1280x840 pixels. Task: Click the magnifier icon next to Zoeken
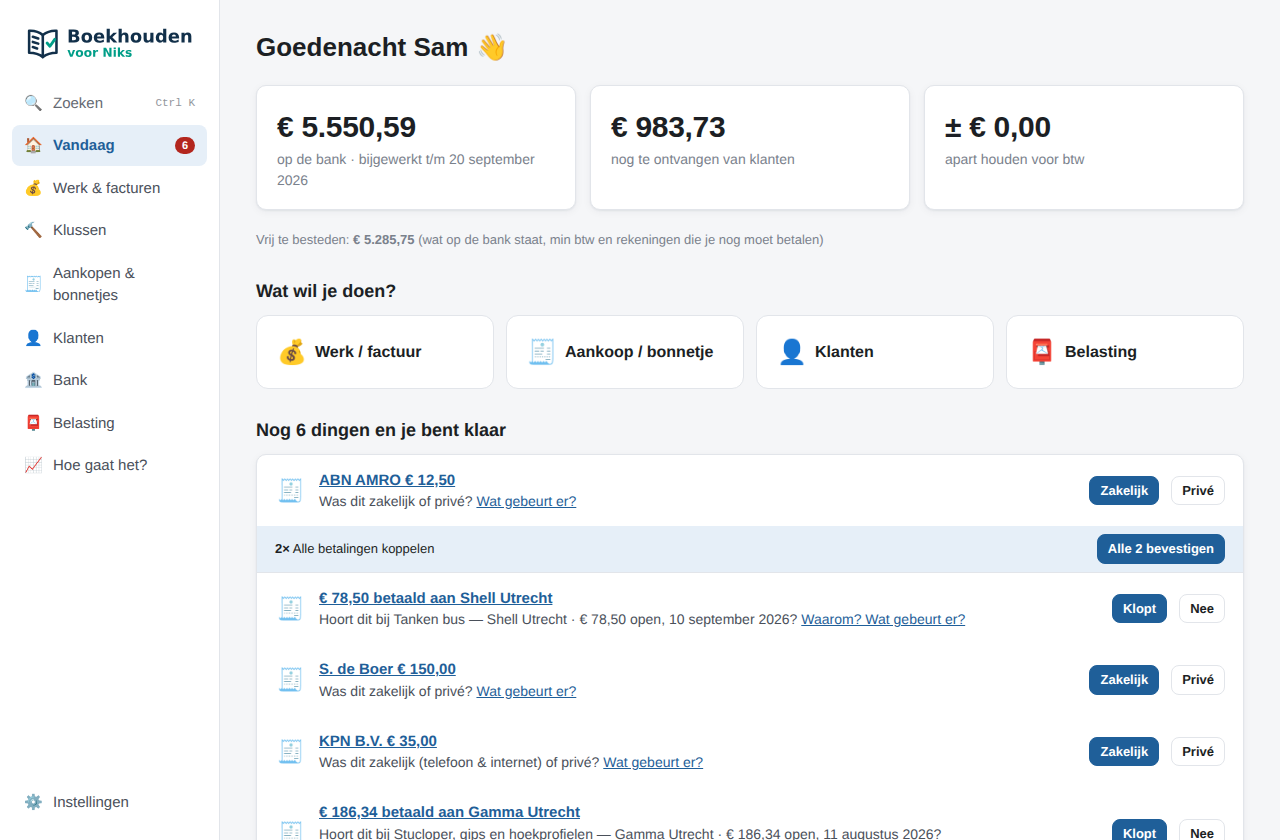pyautogui.click(x=33, y=103)
